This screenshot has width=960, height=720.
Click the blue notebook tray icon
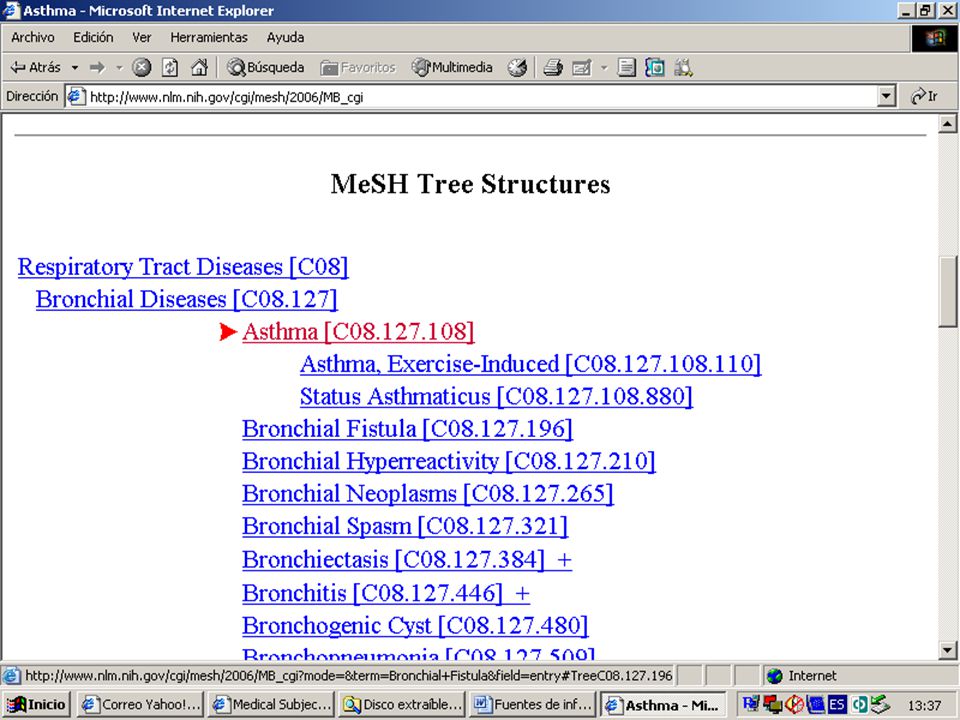pos(816,705)
